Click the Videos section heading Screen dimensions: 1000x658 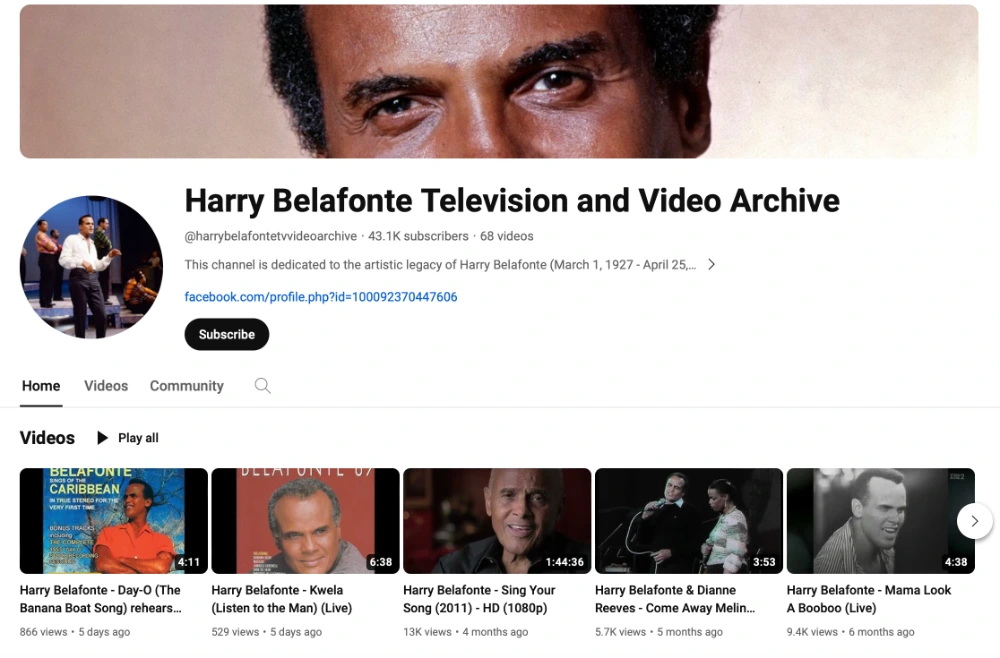[47, 438]
